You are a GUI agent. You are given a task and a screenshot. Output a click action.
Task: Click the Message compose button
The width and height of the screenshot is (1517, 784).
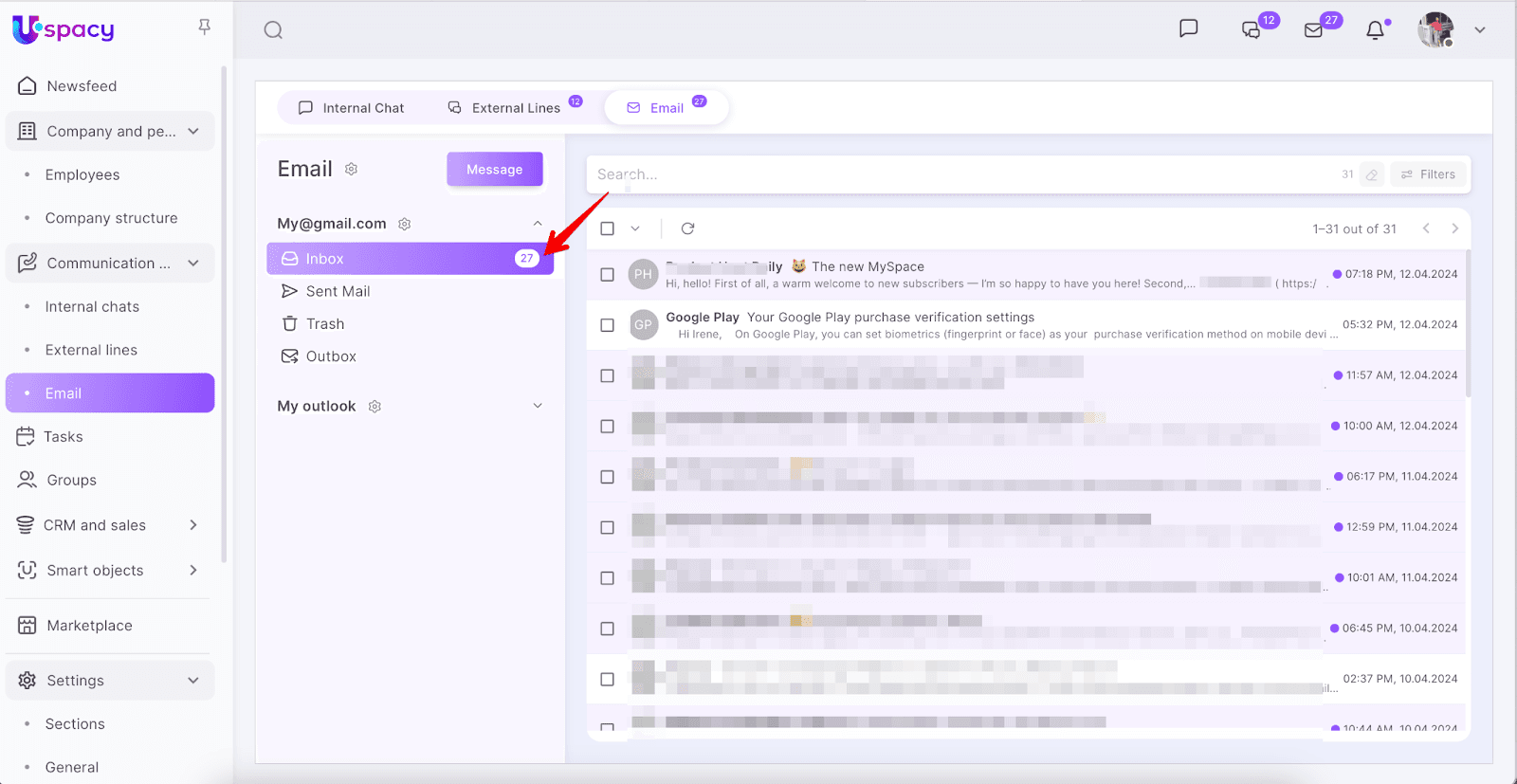[494, 170]
